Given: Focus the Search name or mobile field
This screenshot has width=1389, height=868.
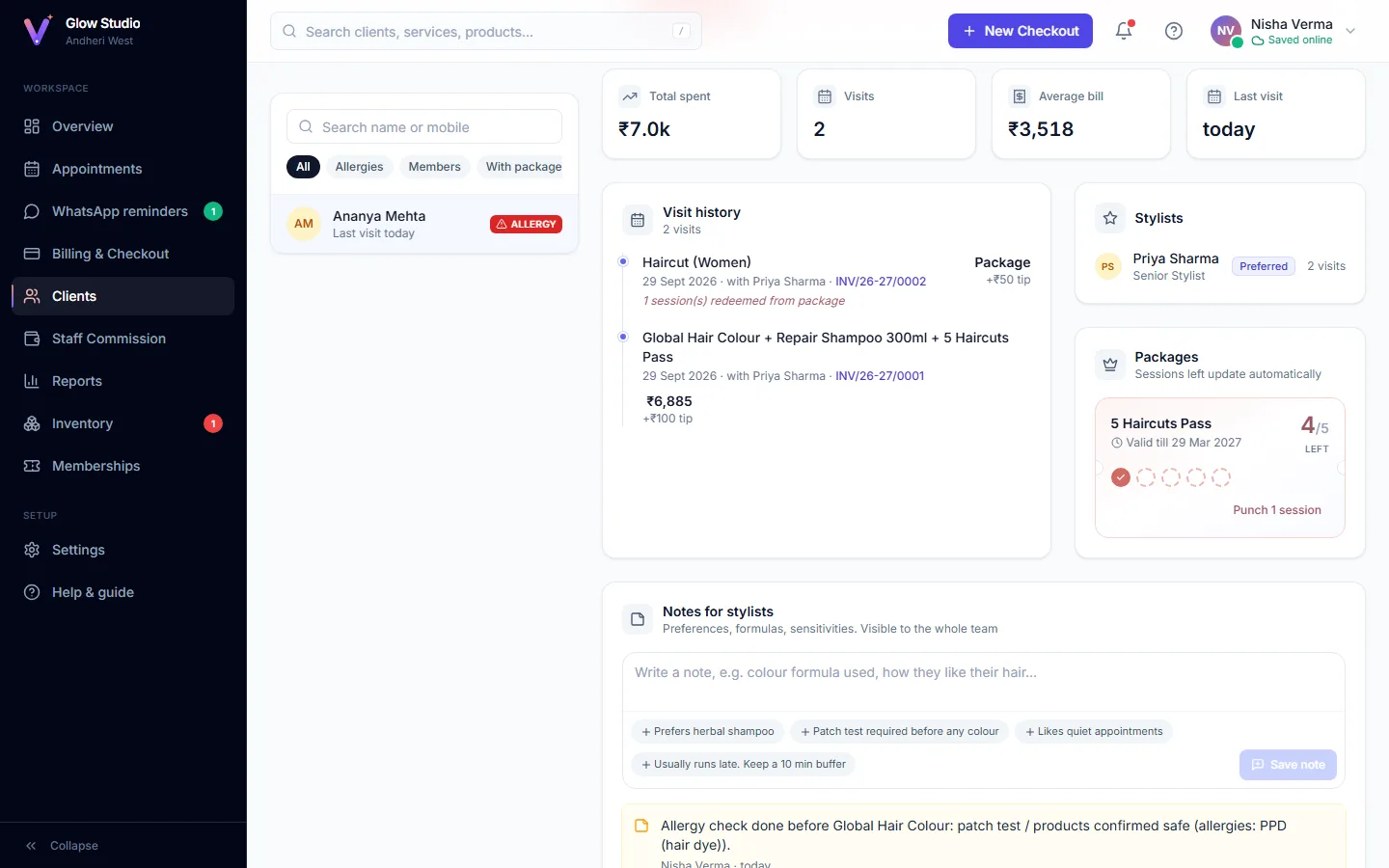Looking at the screenshot, I should pos(424,127).
